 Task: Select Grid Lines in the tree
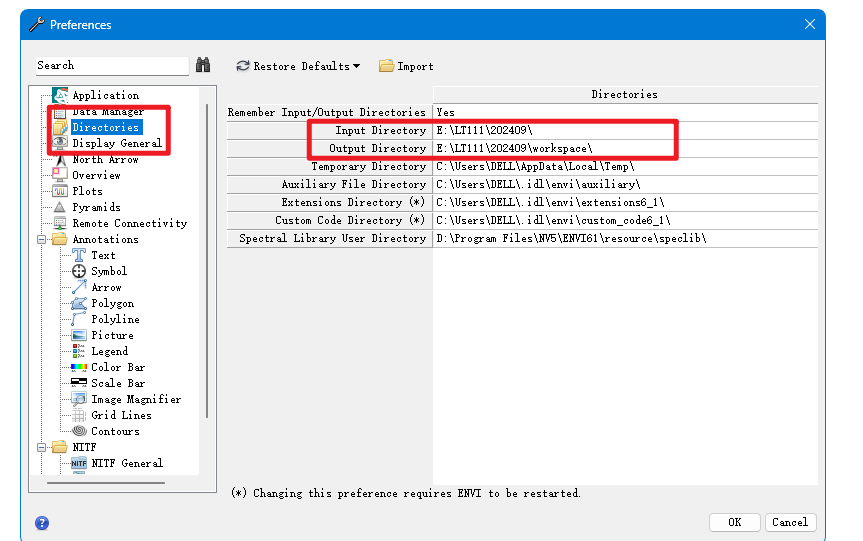[x=121, y=415]
